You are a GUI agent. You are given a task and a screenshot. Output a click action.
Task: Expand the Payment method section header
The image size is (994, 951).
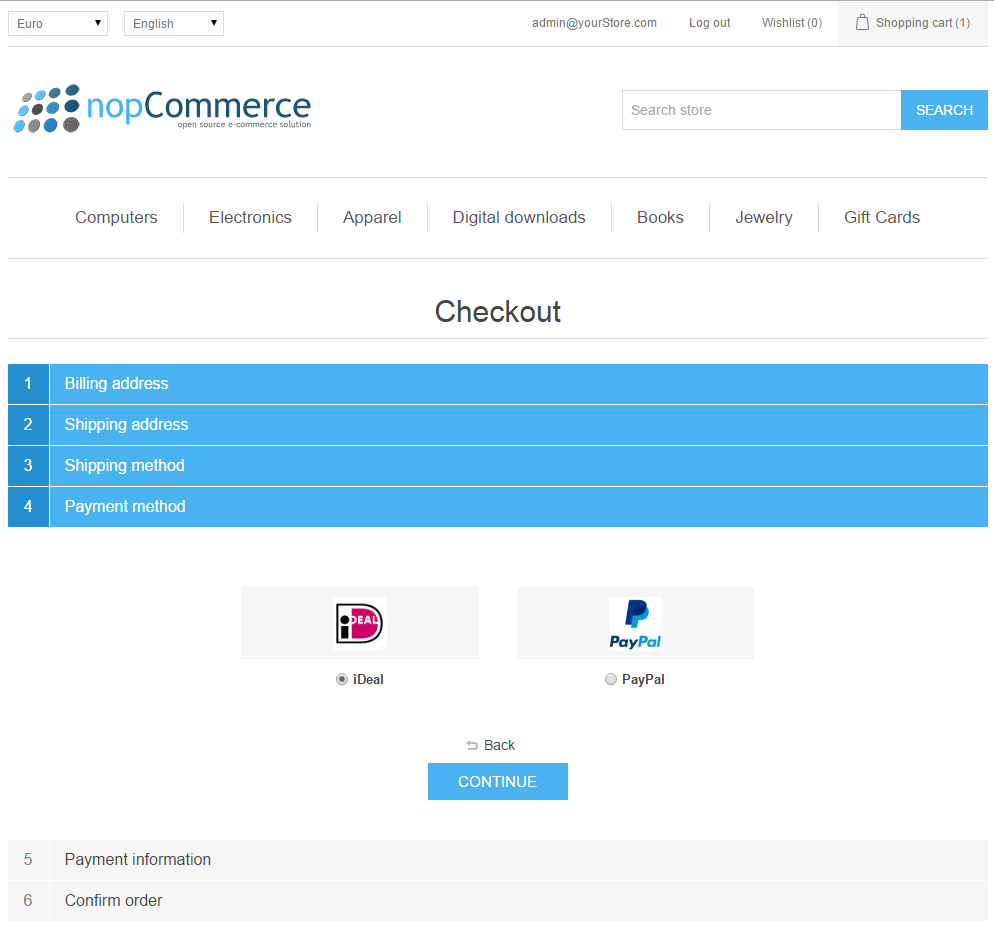point(497,506)
